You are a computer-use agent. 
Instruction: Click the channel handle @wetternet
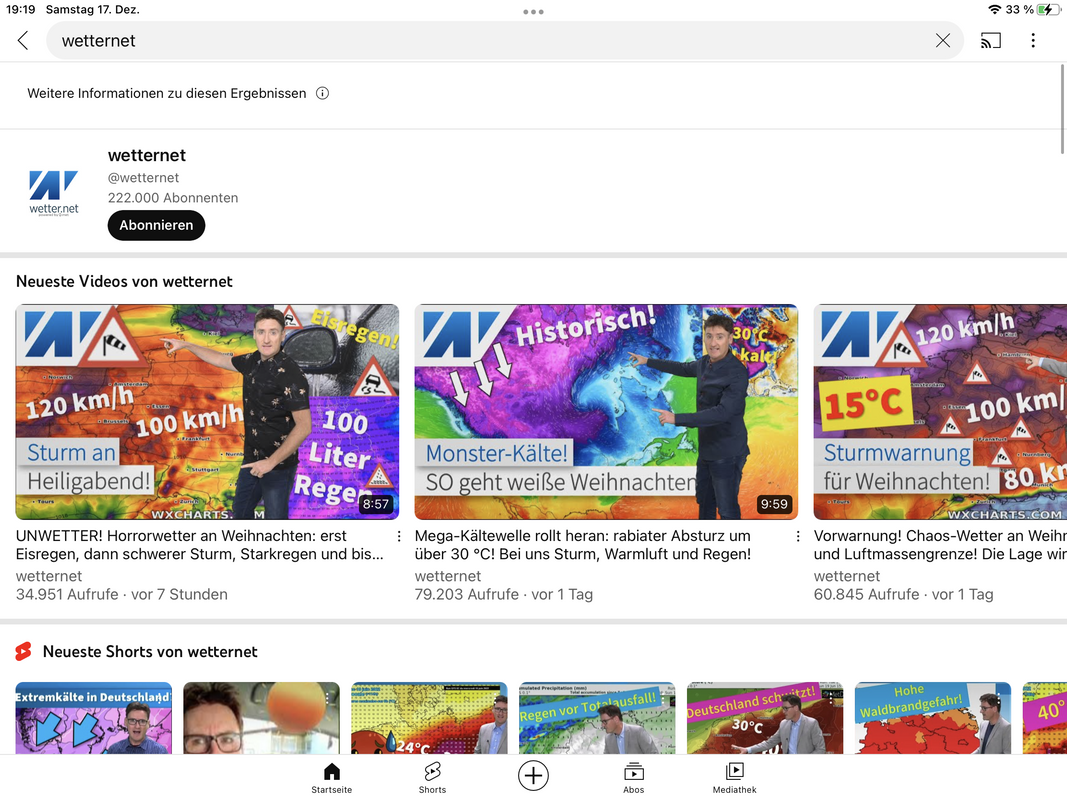click(x=144, y=178)
